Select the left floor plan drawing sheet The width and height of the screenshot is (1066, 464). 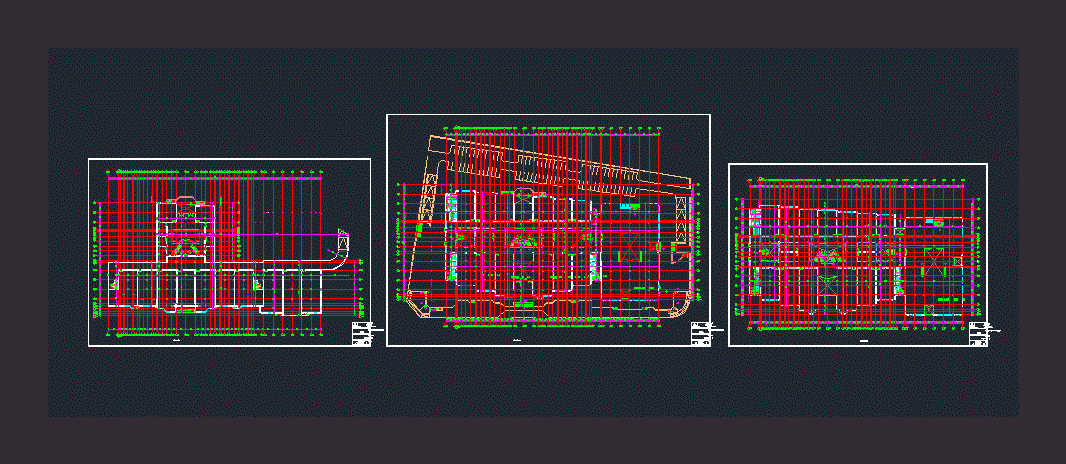tap(229, 253)
